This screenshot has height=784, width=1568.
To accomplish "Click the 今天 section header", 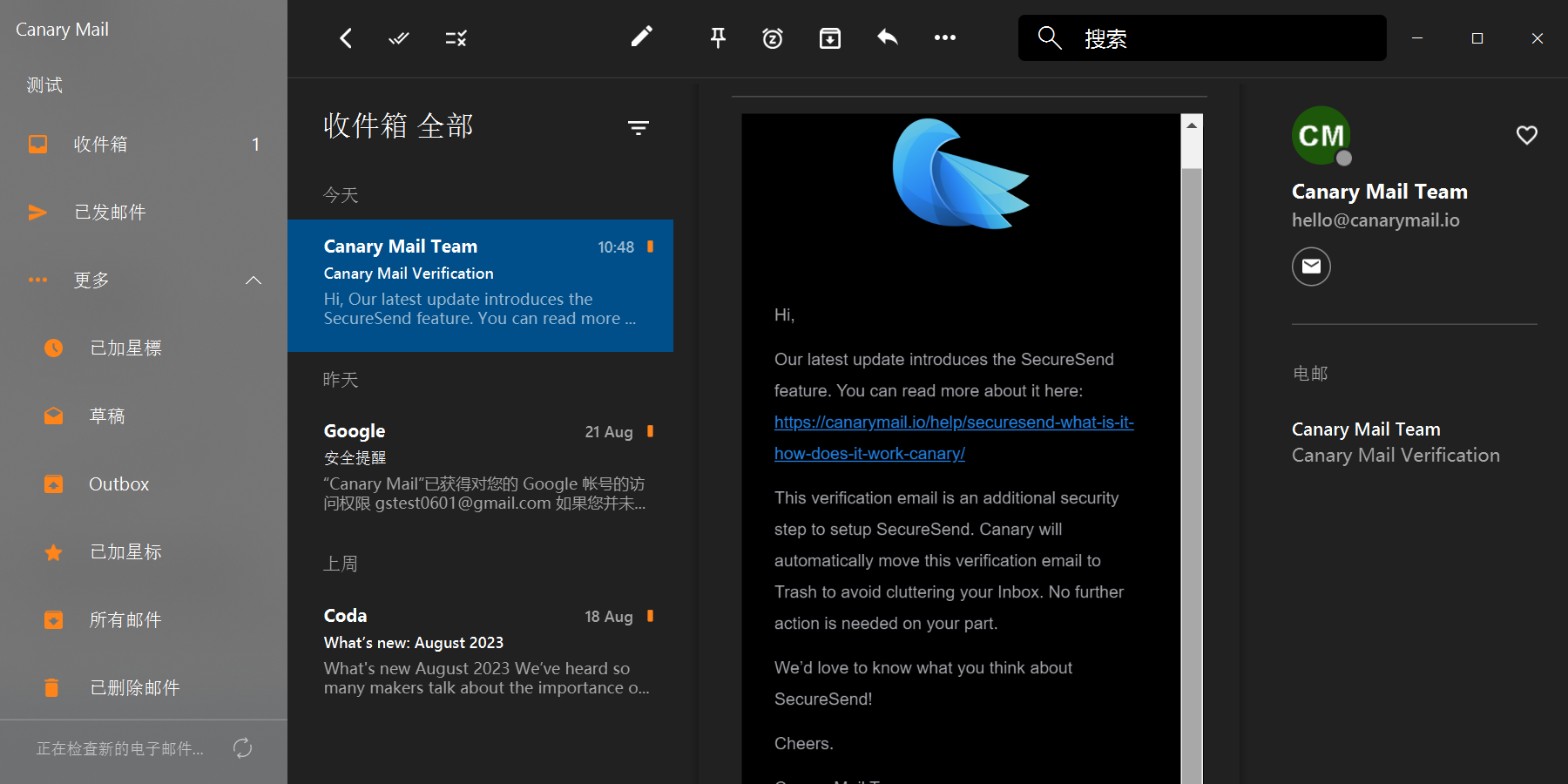I will tap(341, 195).
